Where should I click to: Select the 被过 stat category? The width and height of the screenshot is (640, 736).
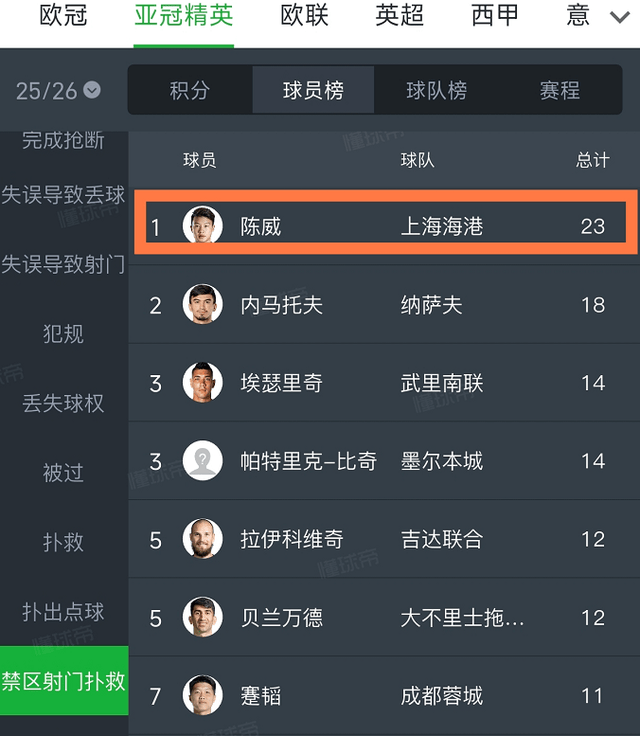click(x=63, y=472)
